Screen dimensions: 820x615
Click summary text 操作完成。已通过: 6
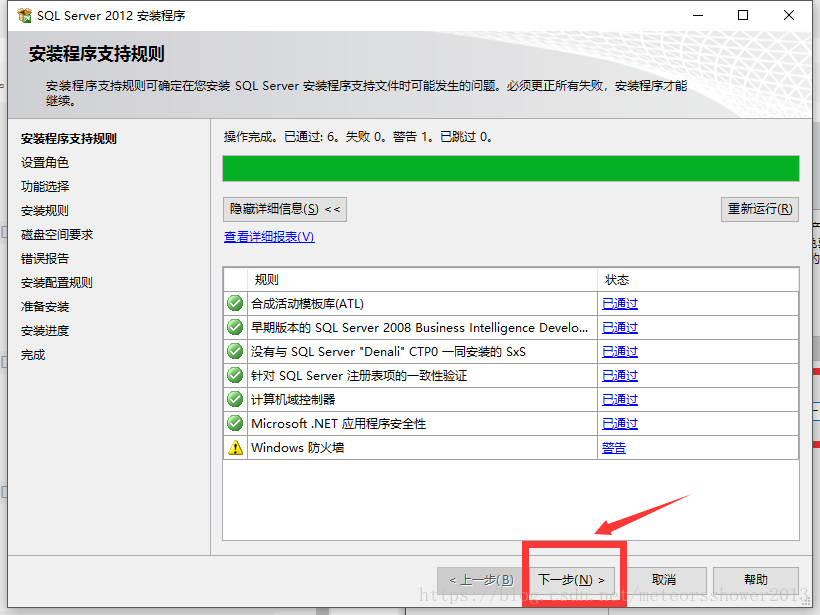point(282,137)
